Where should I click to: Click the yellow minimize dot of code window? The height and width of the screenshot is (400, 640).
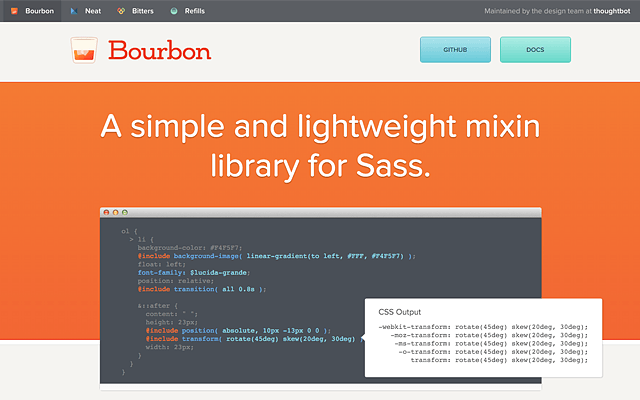point(116,212)
